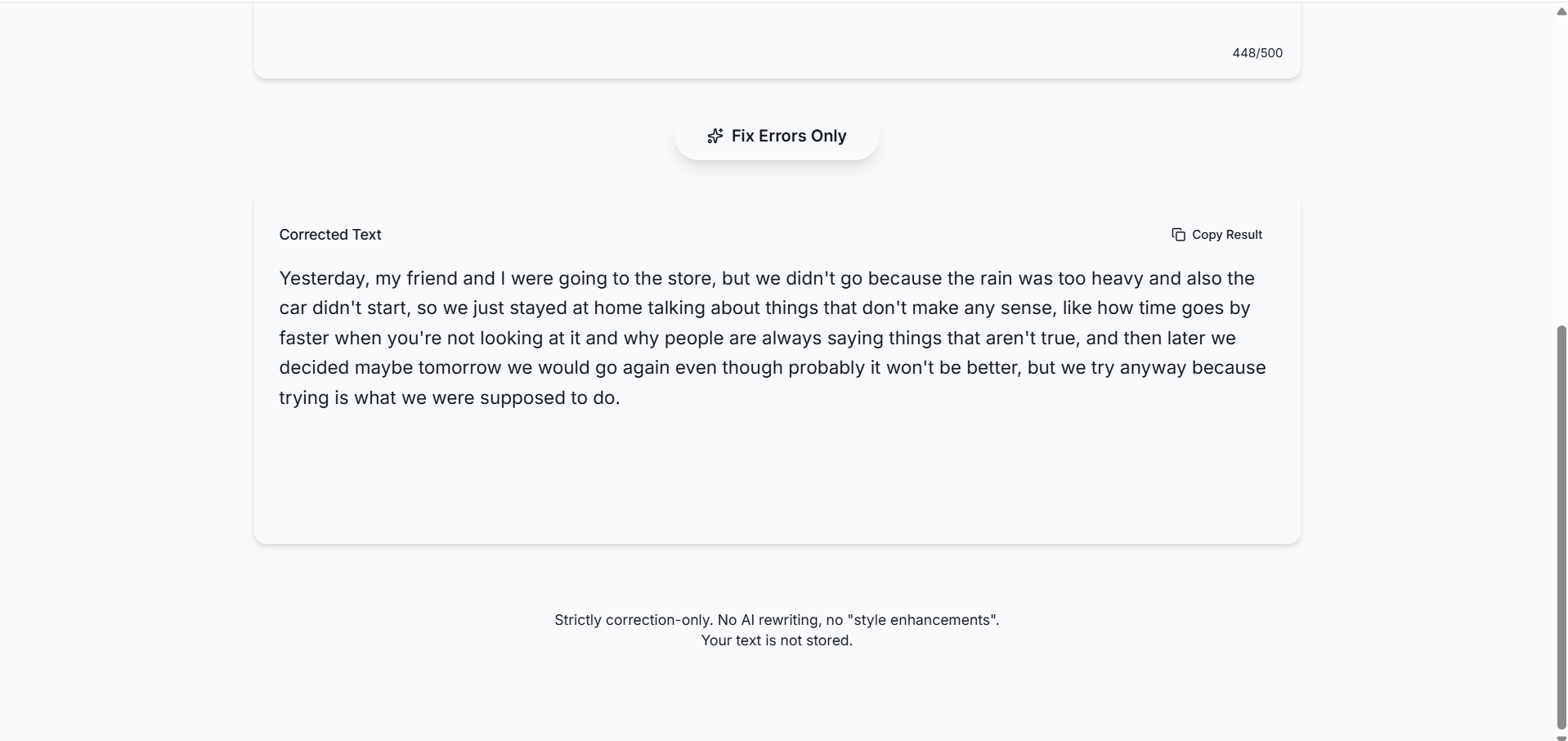Click the sparkle icon on Fix Errors Only
This screenshot has height=741, width=1568.
click(x=715, y=136)
